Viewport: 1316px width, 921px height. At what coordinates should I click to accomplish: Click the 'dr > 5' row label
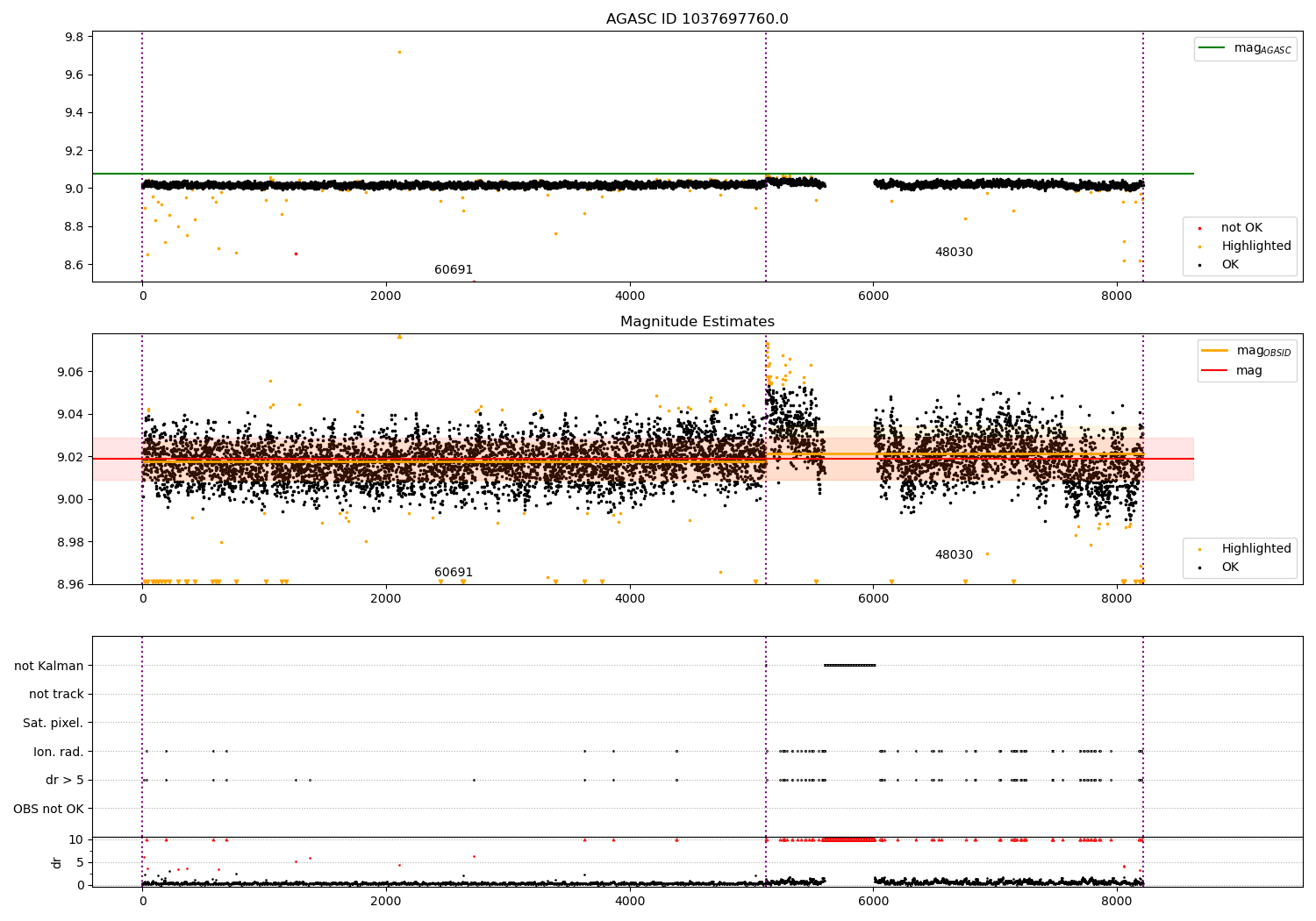point(65,781)
